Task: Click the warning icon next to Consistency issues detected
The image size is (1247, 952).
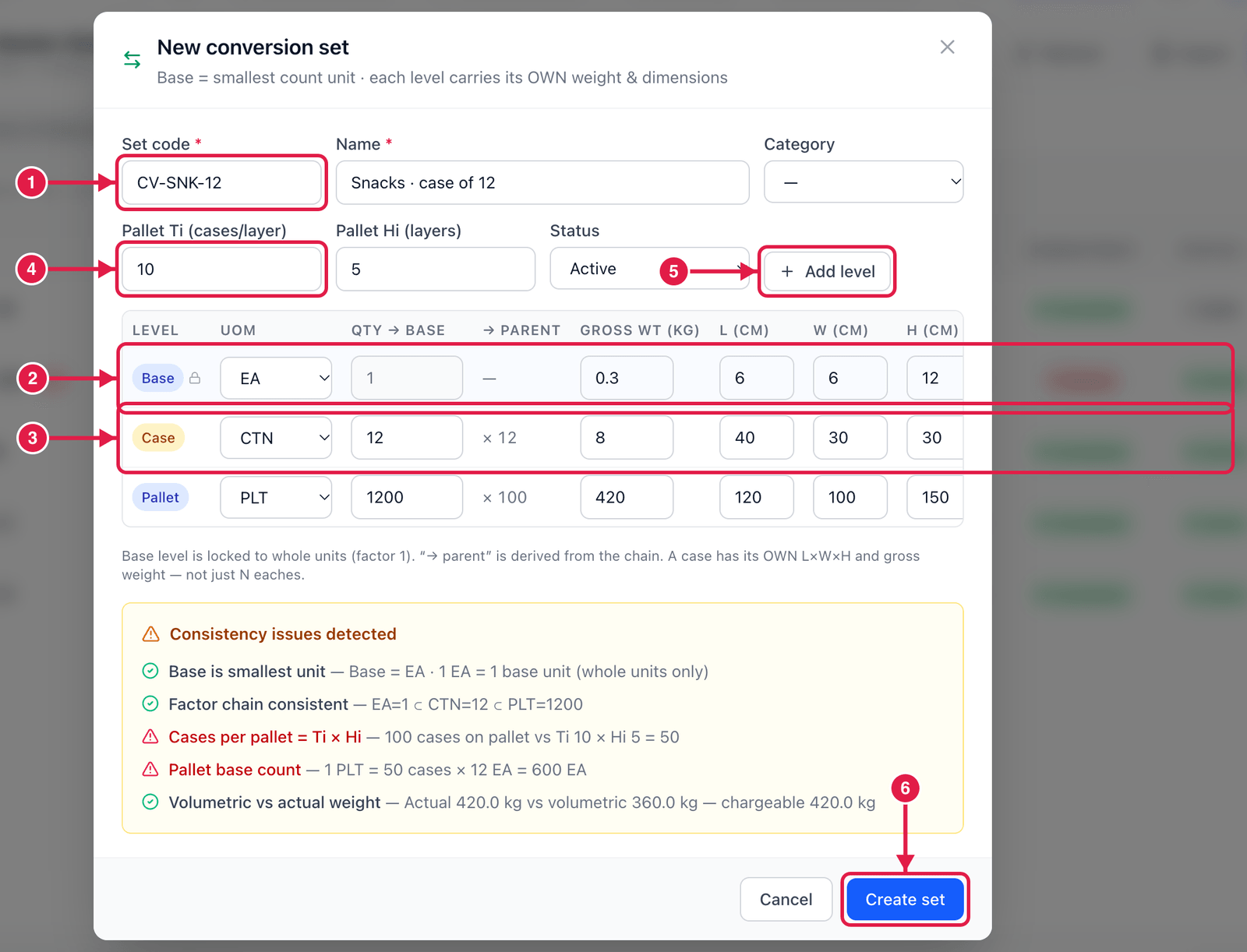Action: coord(151,634)
